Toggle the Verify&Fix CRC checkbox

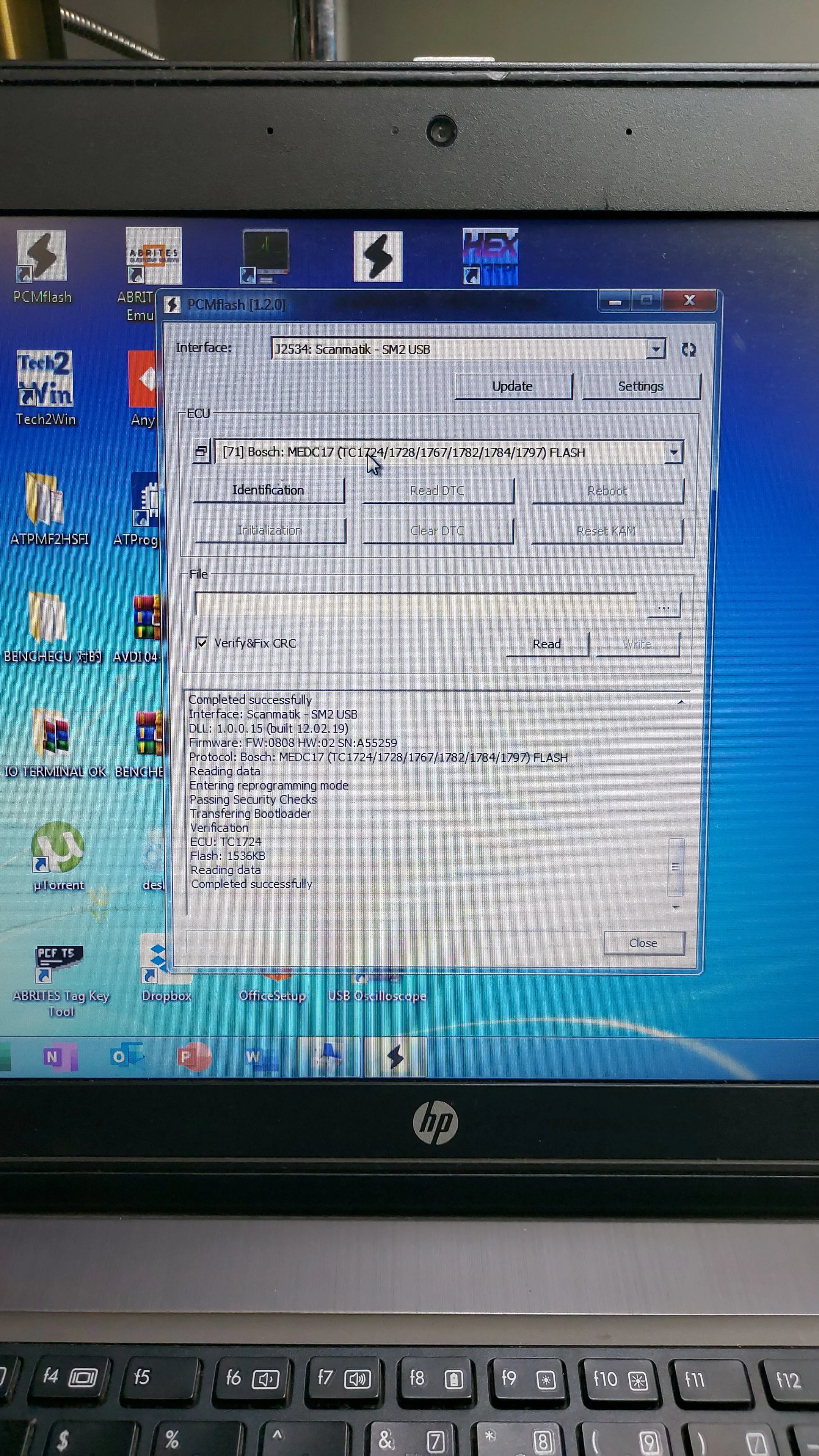tap(202, 643)
